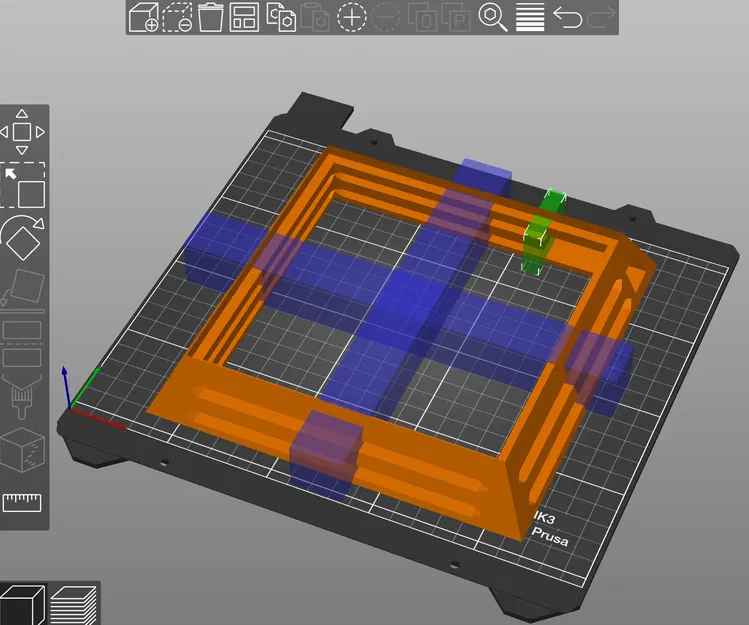Click the Copy icon
This screenshot has width=749, height=625.
[x=281, y=17]
